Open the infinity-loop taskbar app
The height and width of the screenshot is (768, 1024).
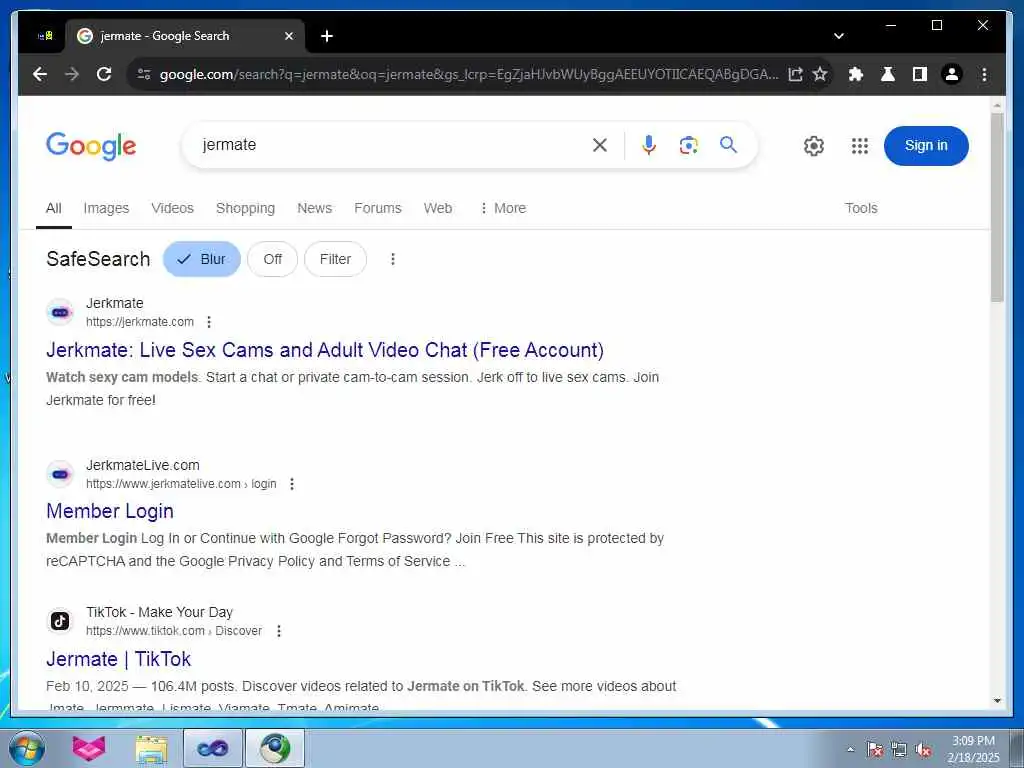pyautogui.click(x=212, y=748)
